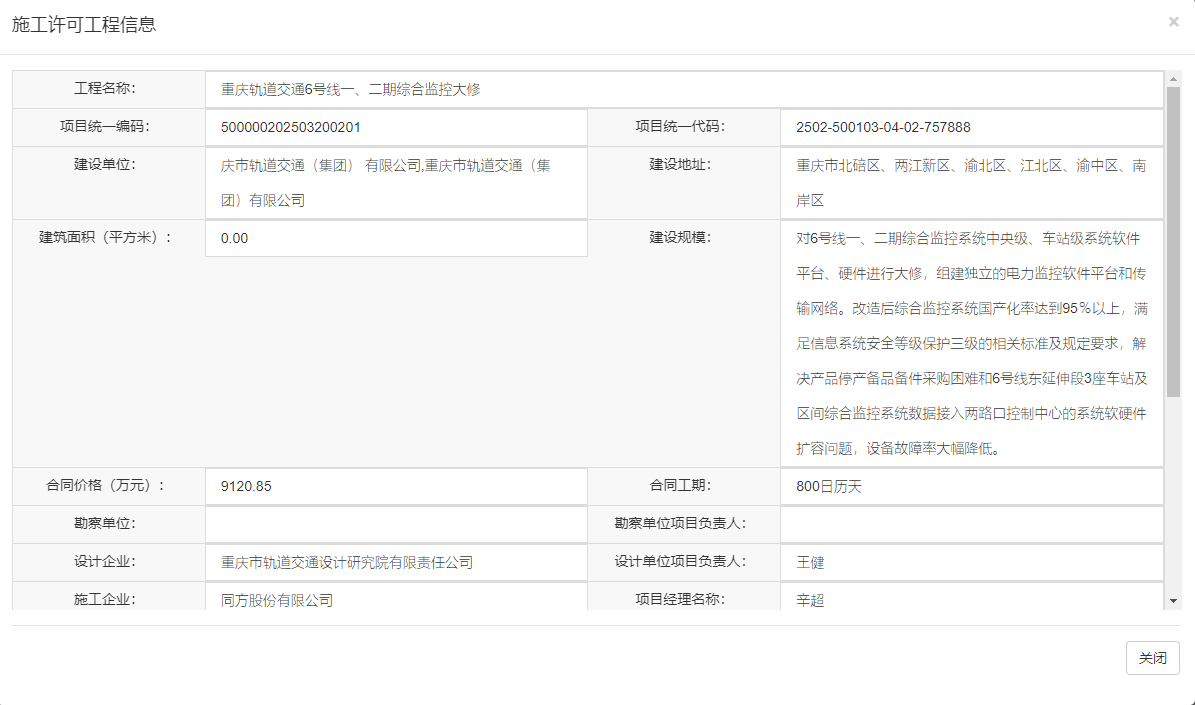This screenshot has width=1195, height=705.
Task: Click the scrollbar up arrow
Action: [x=1173, y=78]
